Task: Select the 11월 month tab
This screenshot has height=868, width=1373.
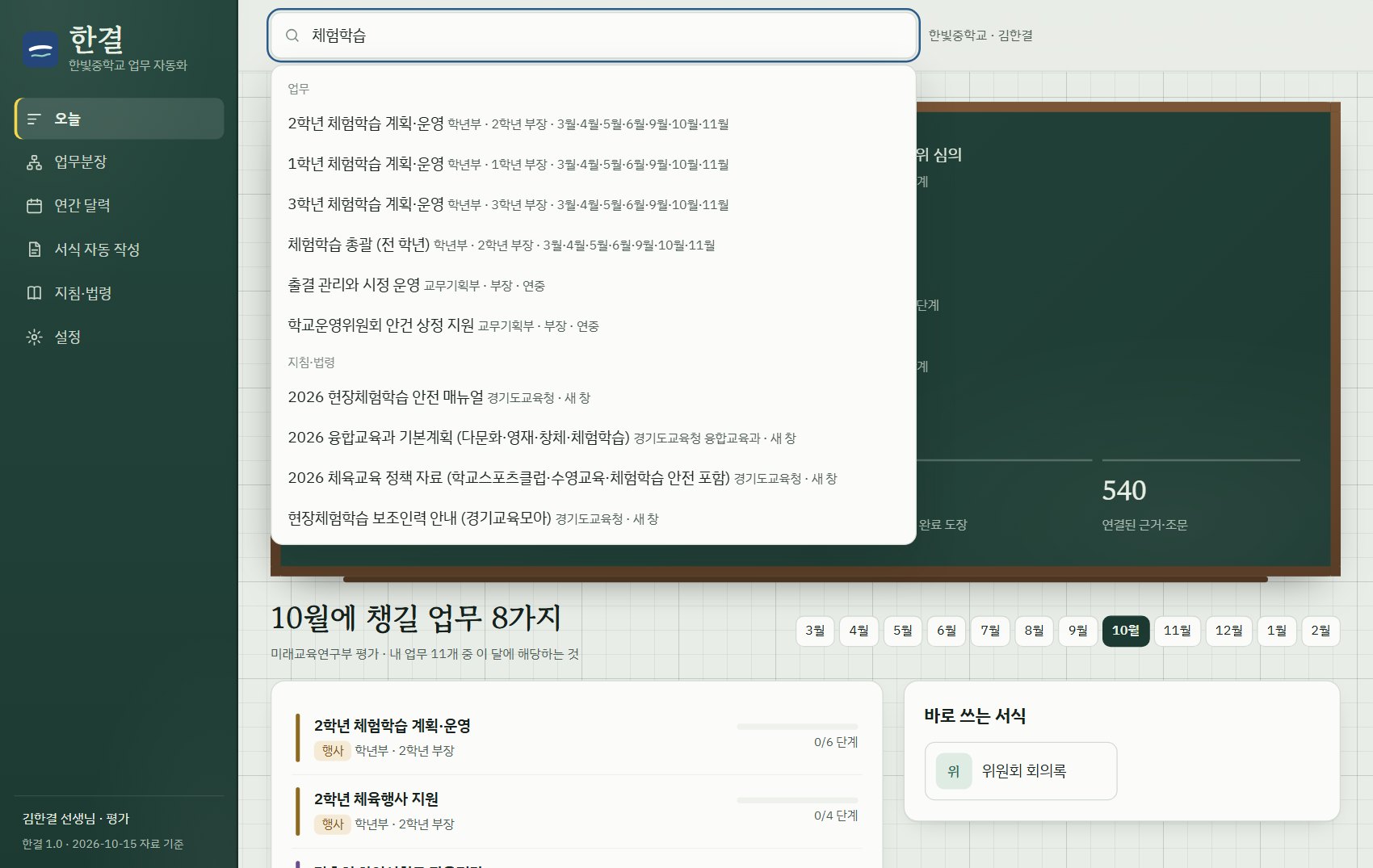Action: (1178, 631)
